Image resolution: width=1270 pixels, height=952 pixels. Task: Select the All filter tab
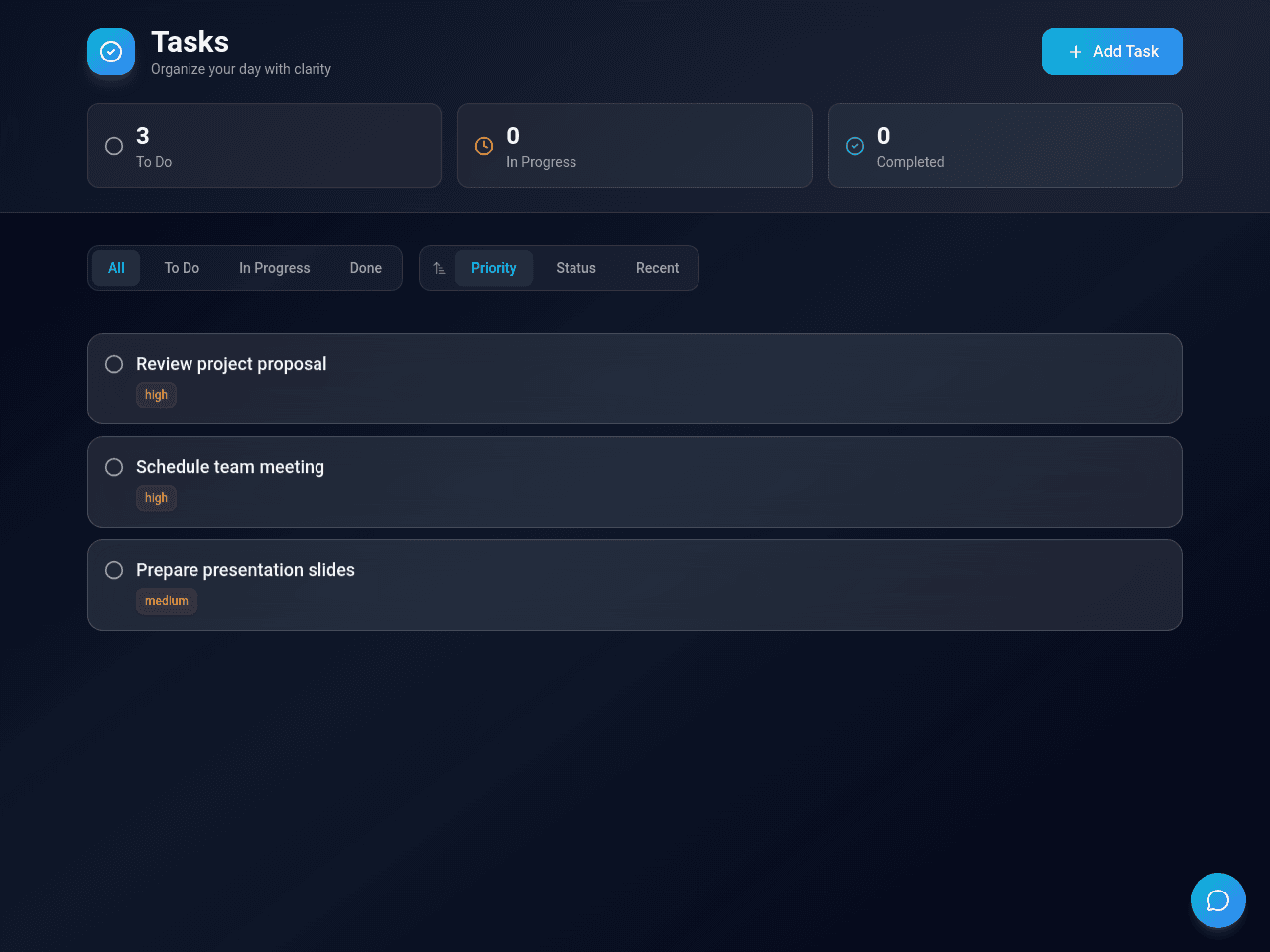point(116,268)
